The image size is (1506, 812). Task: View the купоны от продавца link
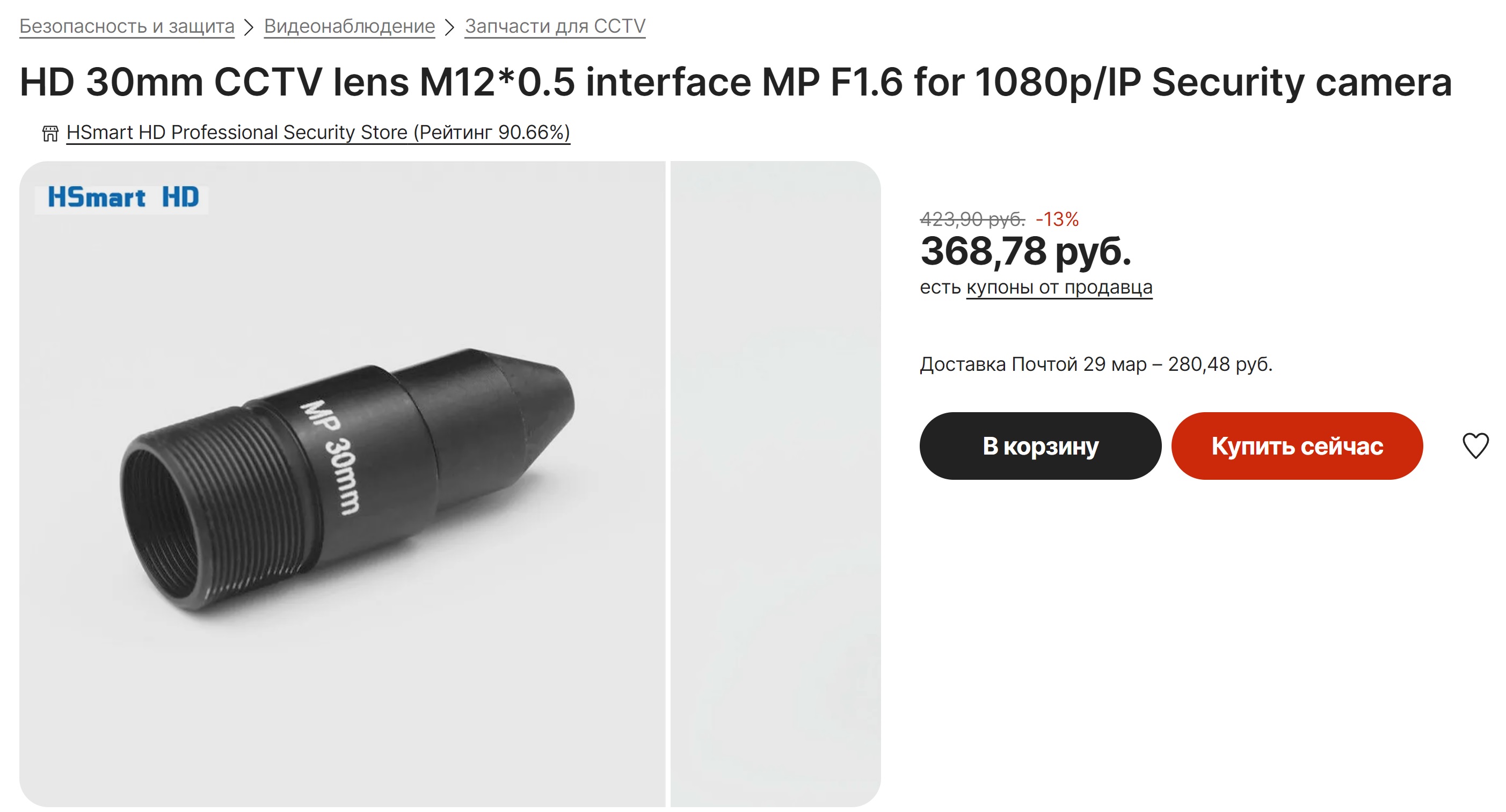[x=1059, y=287]
